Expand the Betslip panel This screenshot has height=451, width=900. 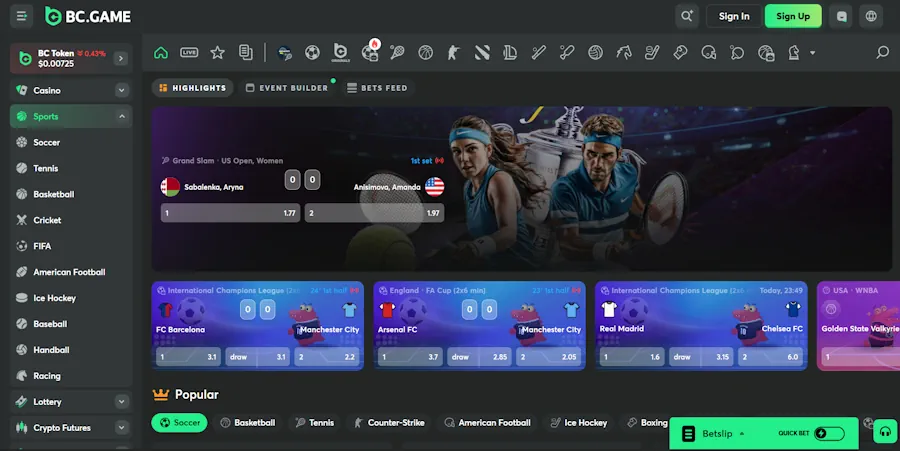[x=723, y=434]
